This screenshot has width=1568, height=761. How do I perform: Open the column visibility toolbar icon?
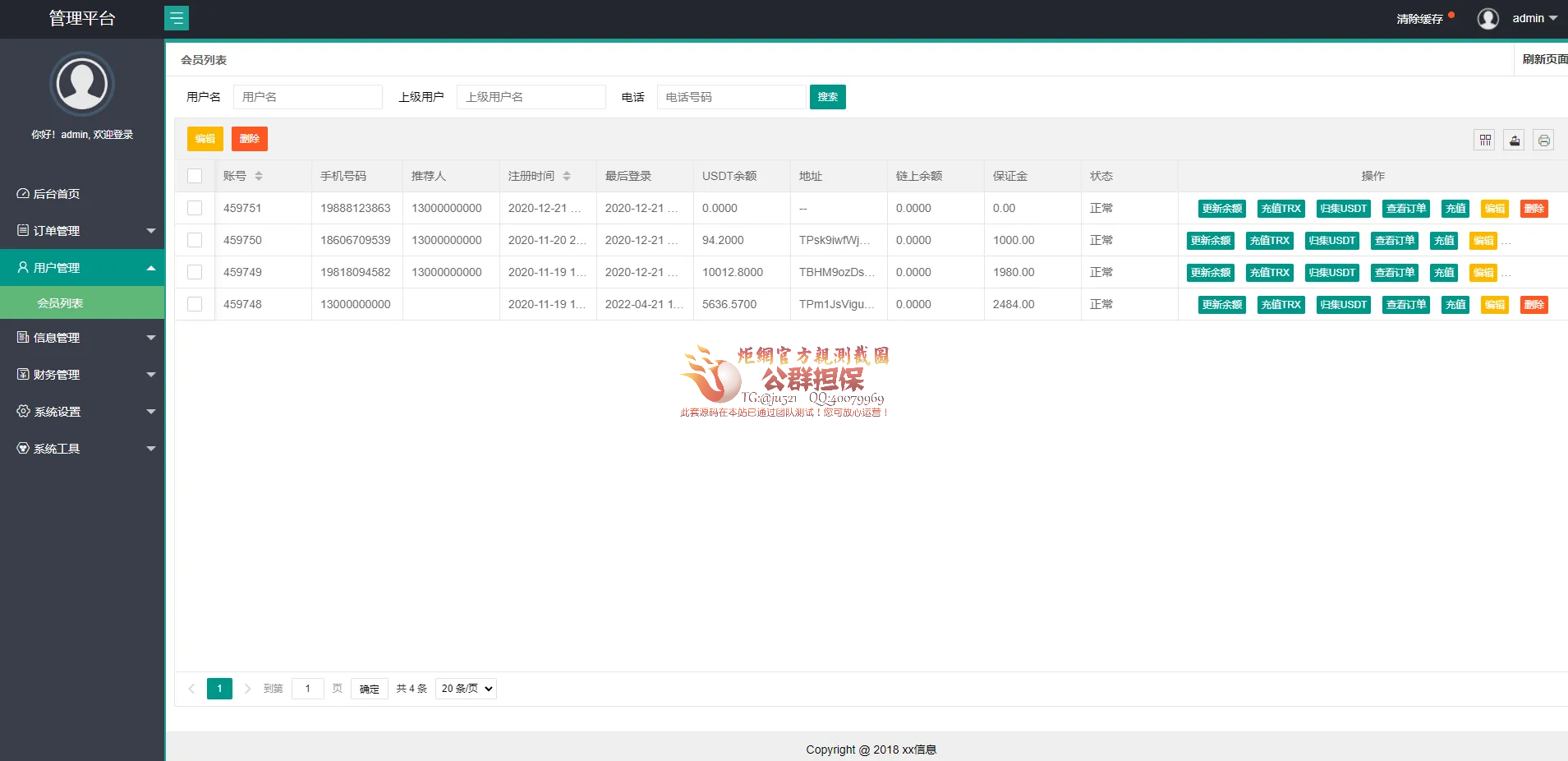click(1485, 140)
